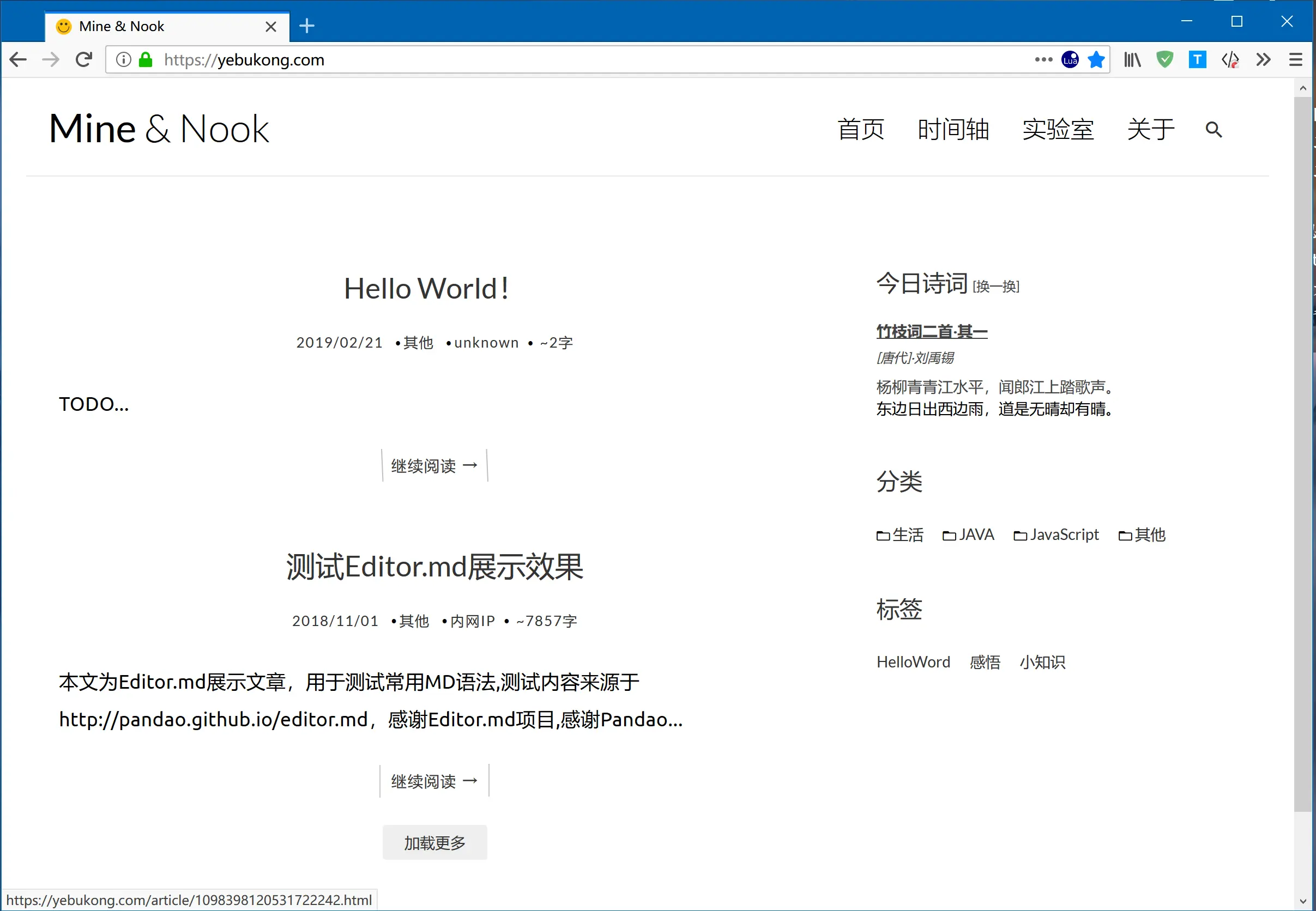Click the poem author line 唐代·刘禹锡
The image size is (1316, 911).
[x=914, y=358]
